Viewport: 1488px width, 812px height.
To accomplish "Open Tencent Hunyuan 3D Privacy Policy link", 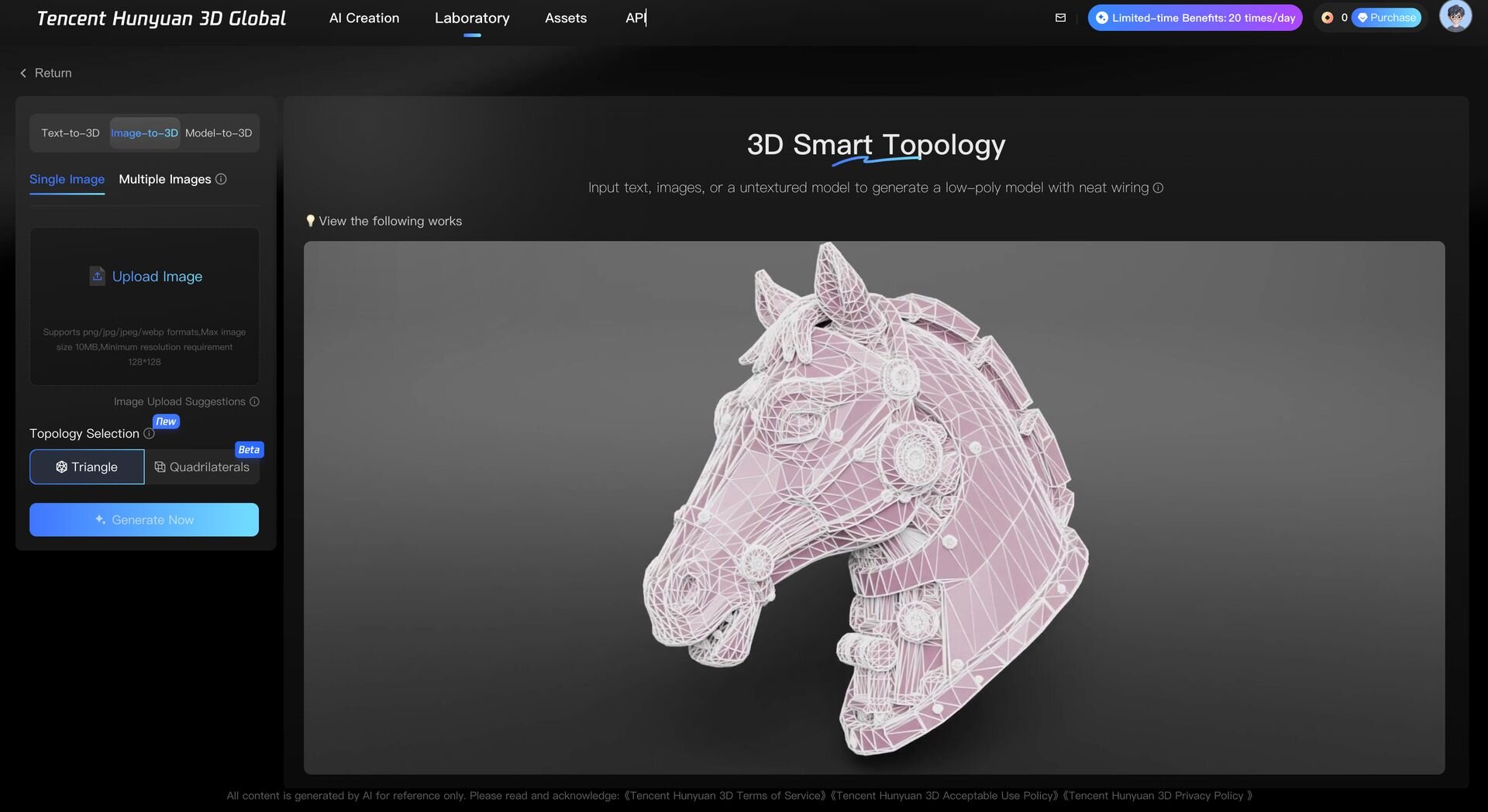I will point(1156,796).
